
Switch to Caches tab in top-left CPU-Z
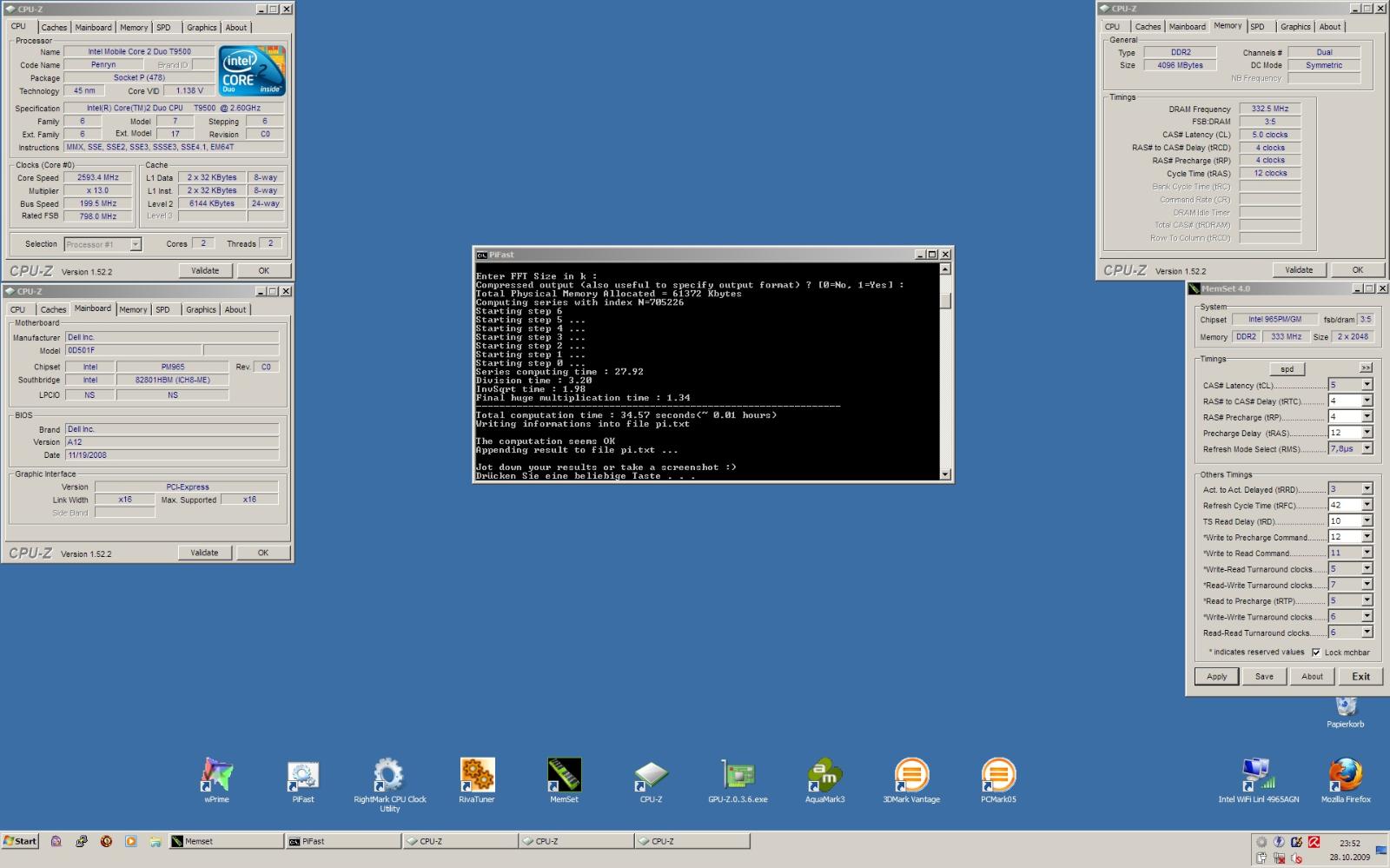point(54,27)
